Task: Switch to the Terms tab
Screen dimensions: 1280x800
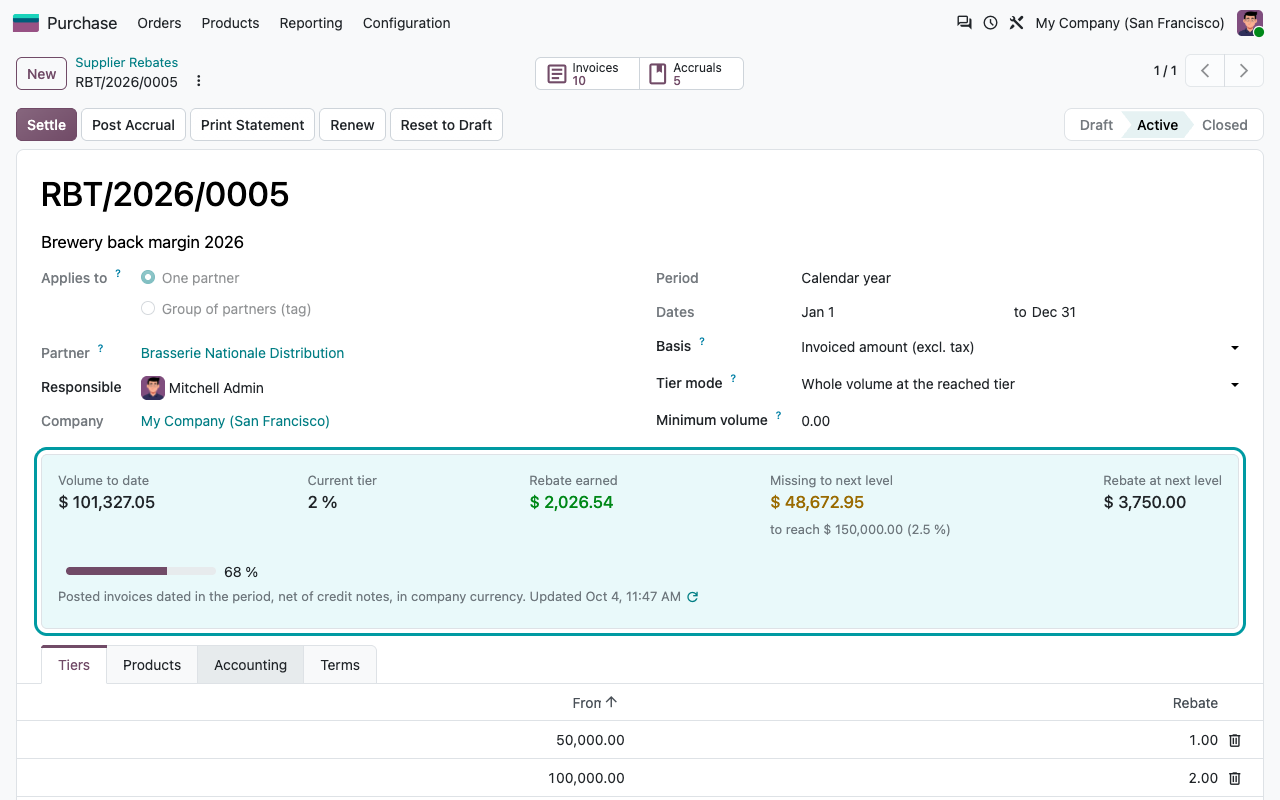Action: pyautogui.click(x=340, y=665)
